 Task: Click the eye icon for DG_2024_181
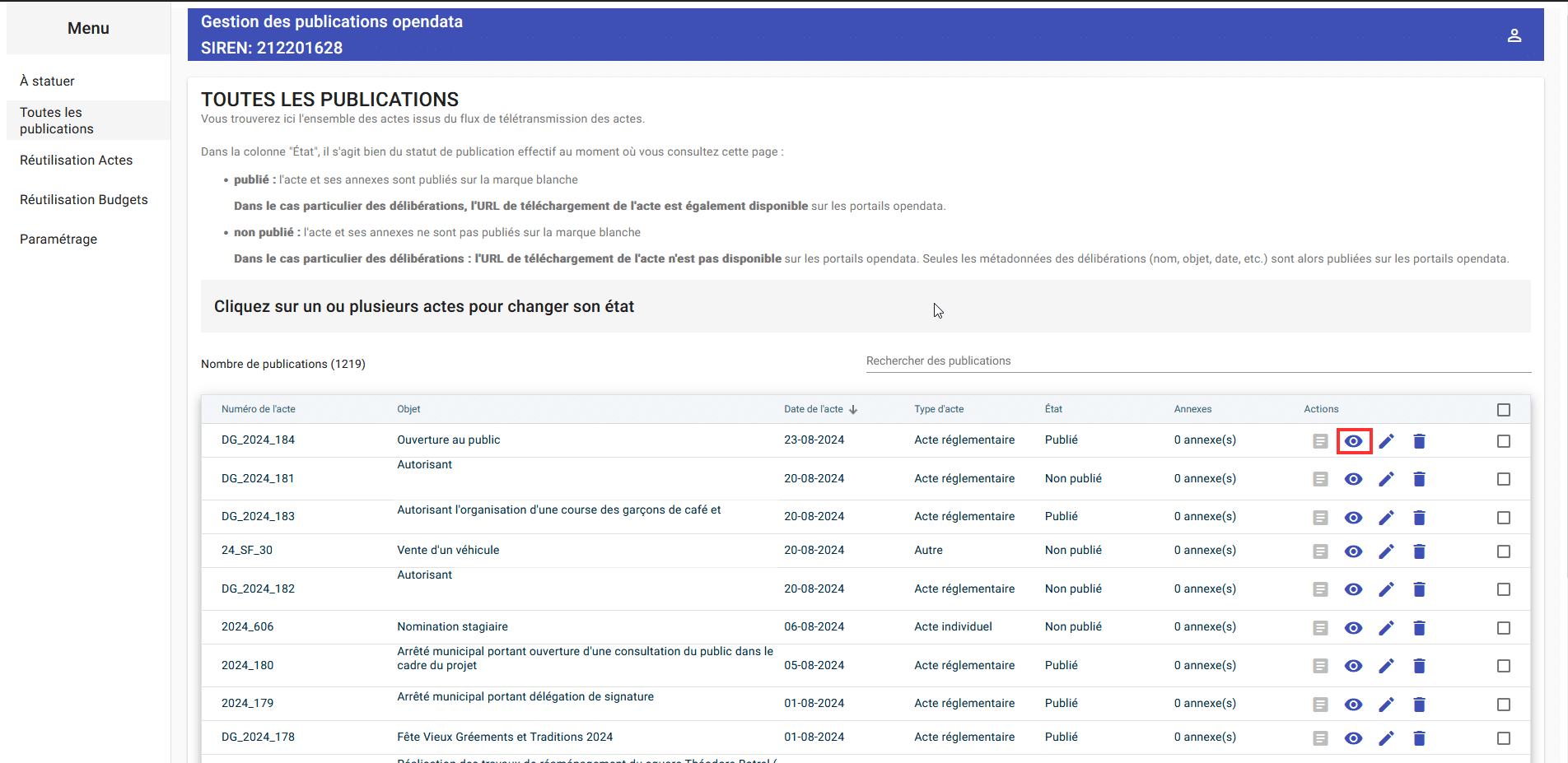tap(1353, 479)
